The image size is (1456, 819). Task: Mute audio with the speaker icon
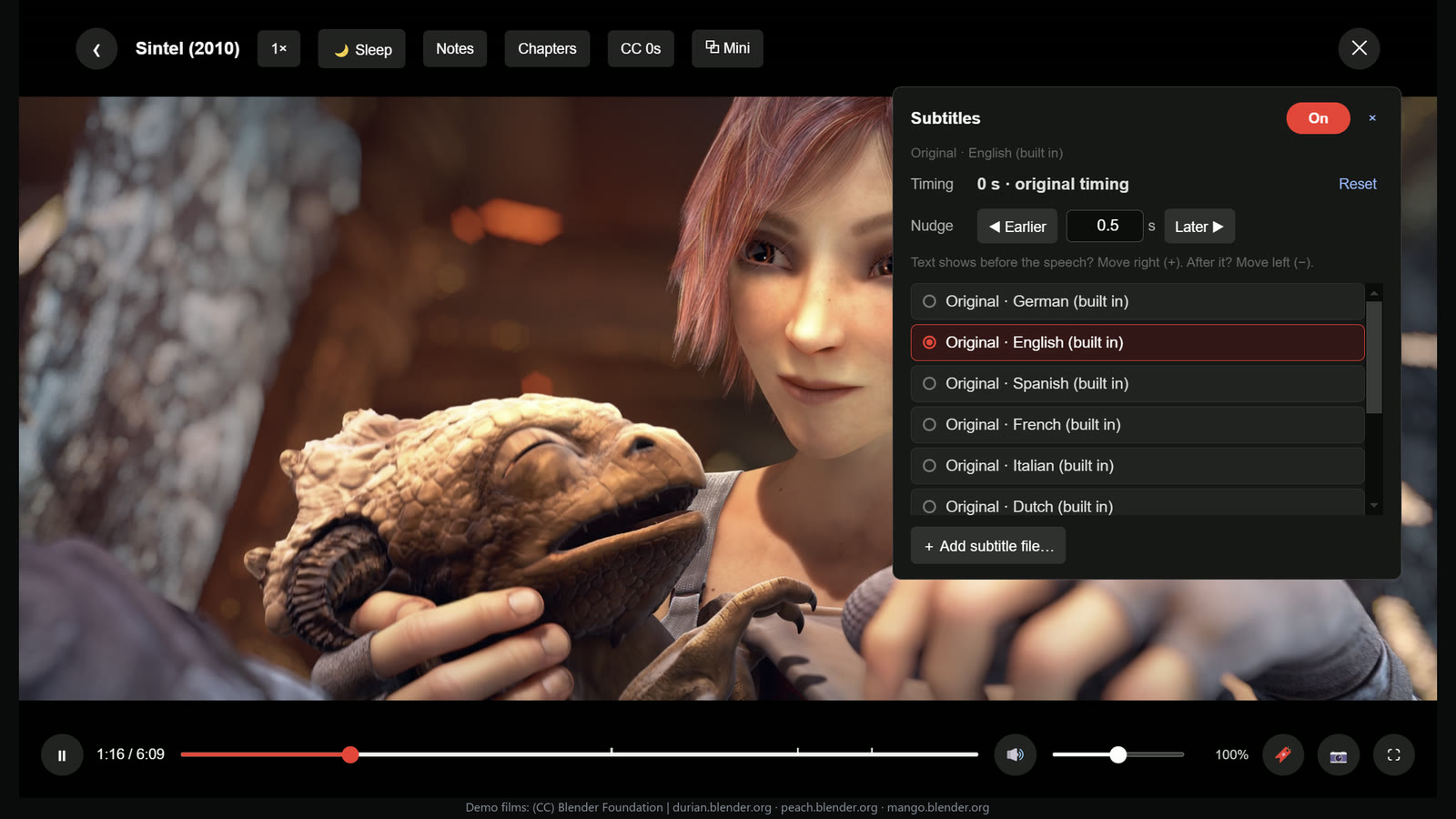(1015, 754)
